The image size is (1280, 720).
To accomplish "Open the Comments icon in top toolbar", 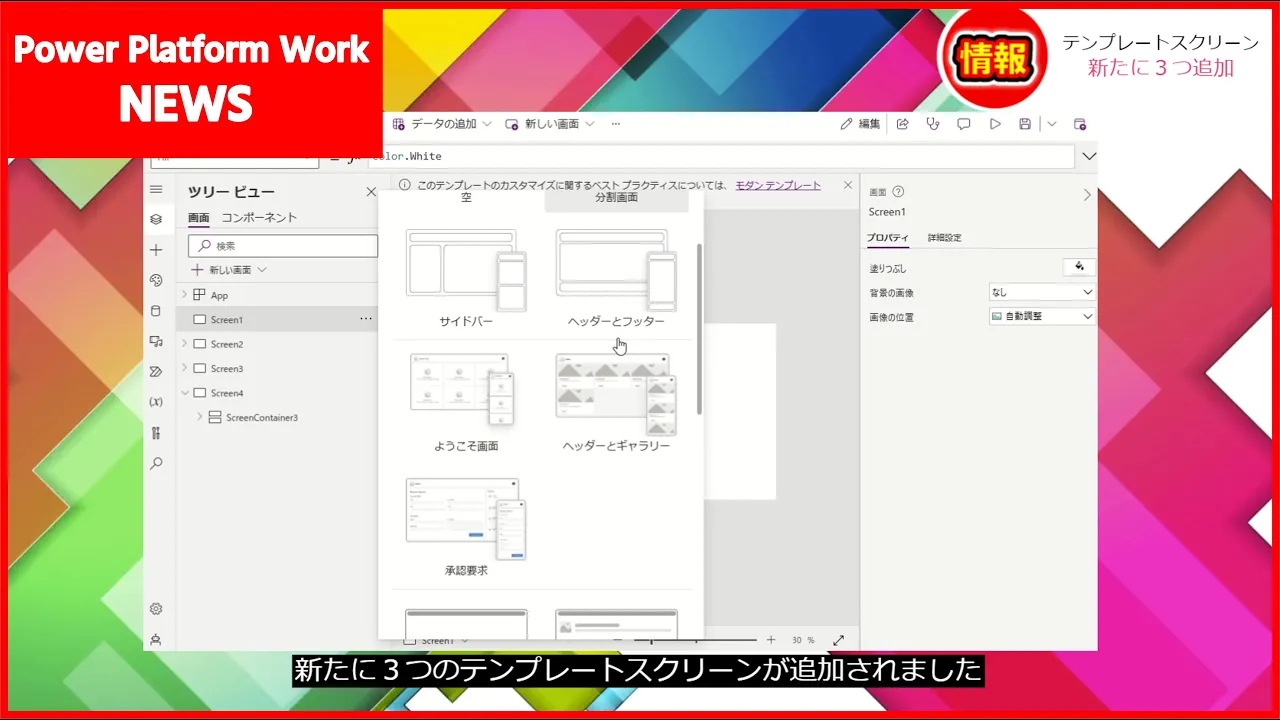I will 964,124.
